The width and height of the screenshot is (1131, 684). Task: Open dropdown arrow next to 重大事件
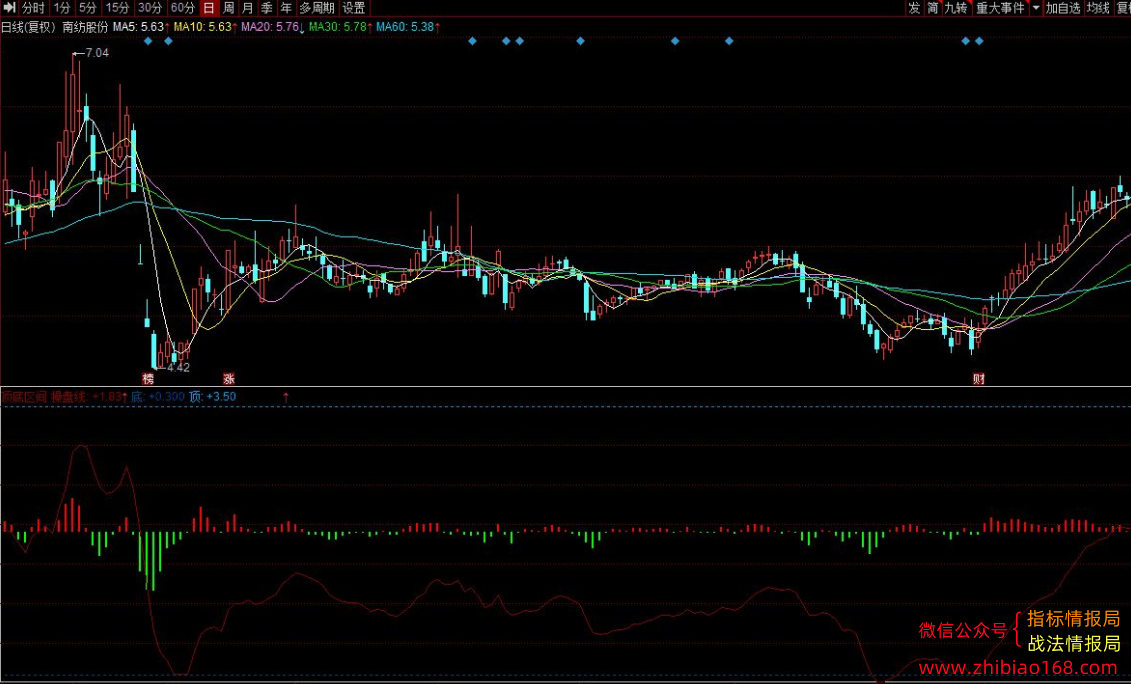pos(1036,8)
